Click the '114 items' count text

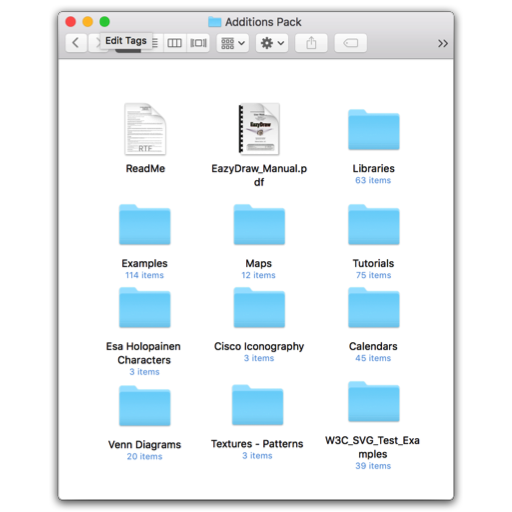[144, 275]
